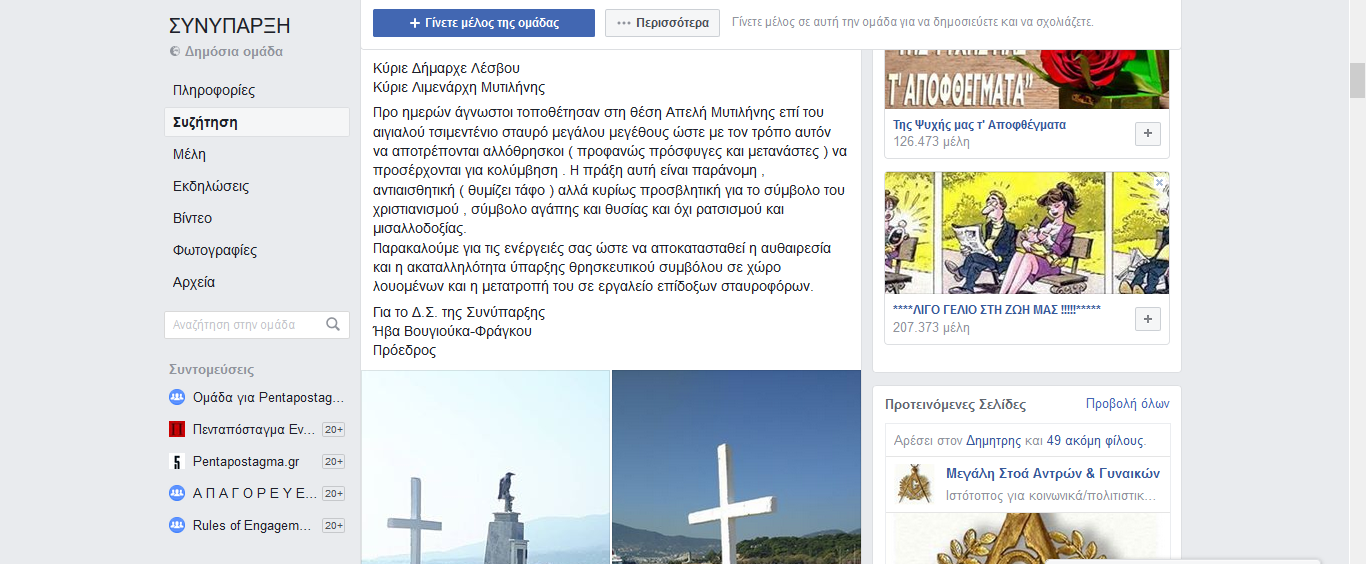The width and height of the screenshot is (1366, 564).
Task: Open the left cross with bird photo
Action: pyautogui.click(x=485, y=467)
